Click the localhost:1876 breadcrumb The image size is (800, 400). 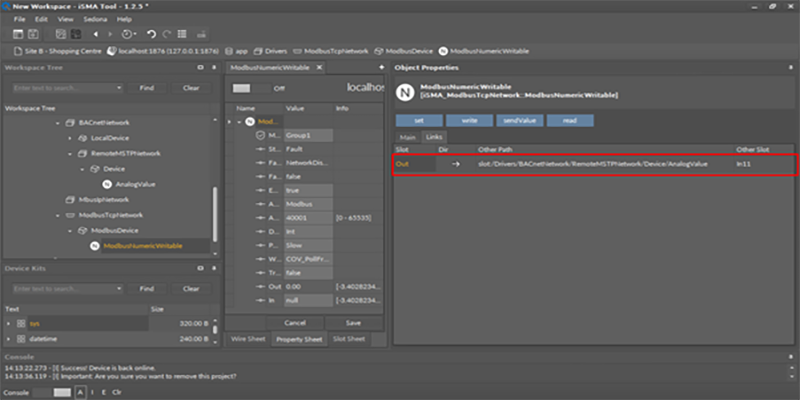[x=163, y=51]
